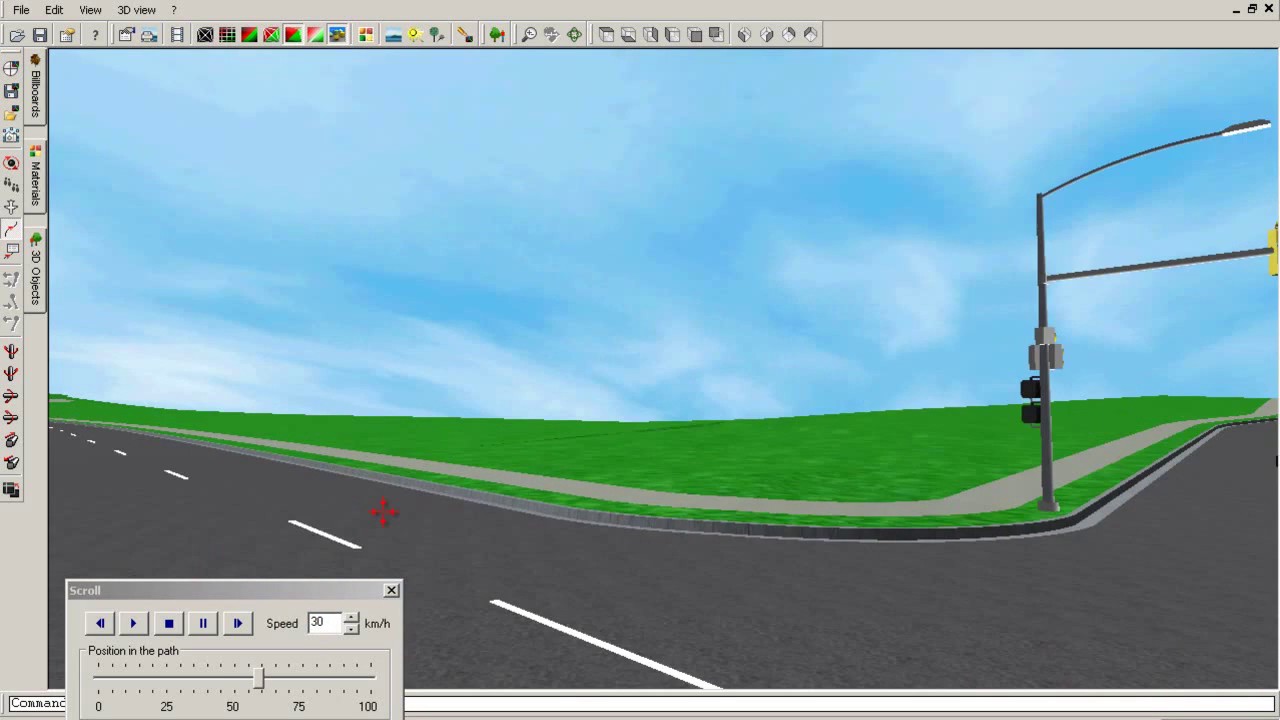
Task: Decrease speed with the stepper down arrow
Action: [x=351, y=629]
